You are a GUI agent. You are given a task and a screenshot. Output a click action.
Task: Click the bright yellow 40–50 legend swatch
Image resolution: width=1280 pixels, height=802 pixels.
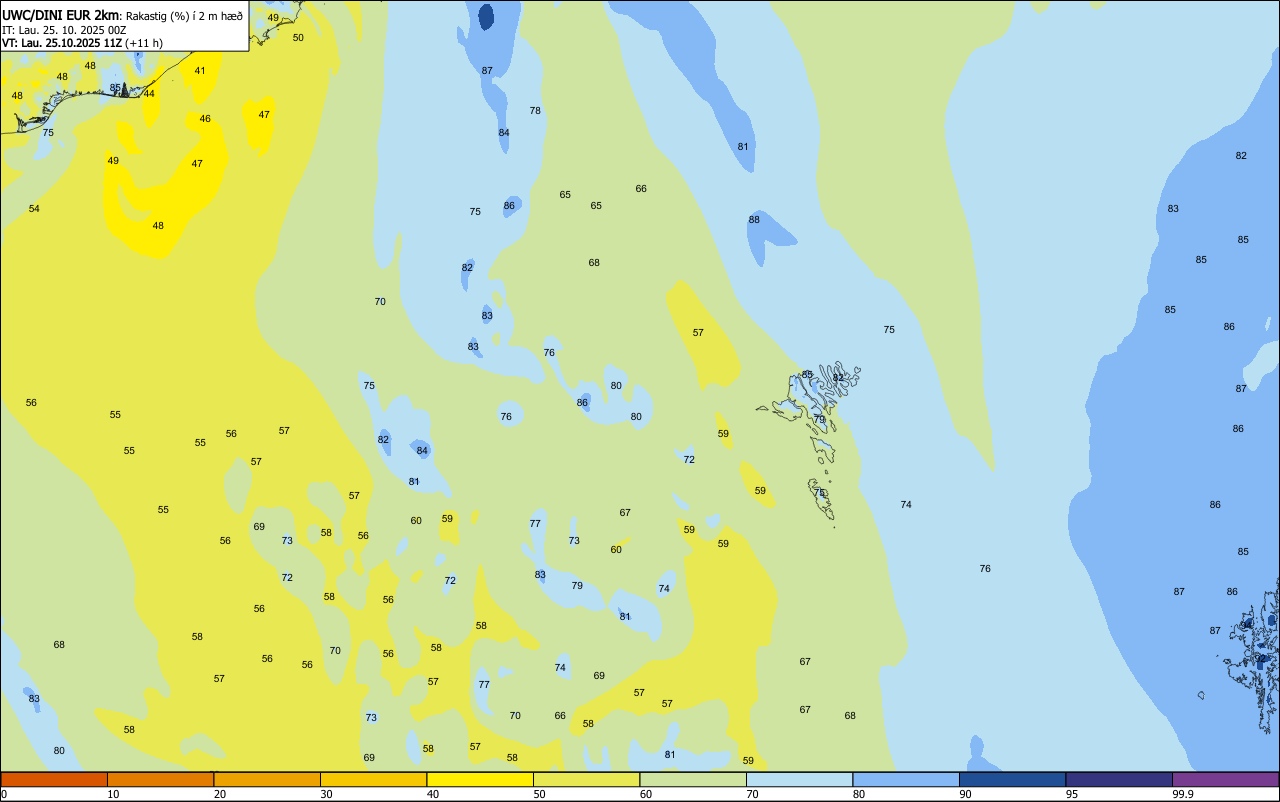coord(480,779)
